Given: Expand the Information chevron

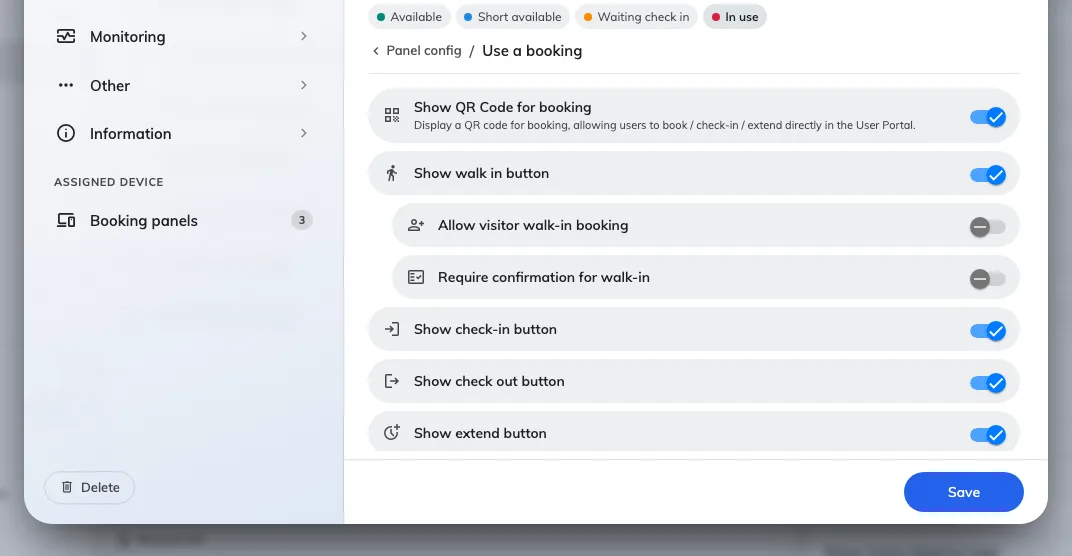Looking at the screenshot, I should tap(304, 133).
